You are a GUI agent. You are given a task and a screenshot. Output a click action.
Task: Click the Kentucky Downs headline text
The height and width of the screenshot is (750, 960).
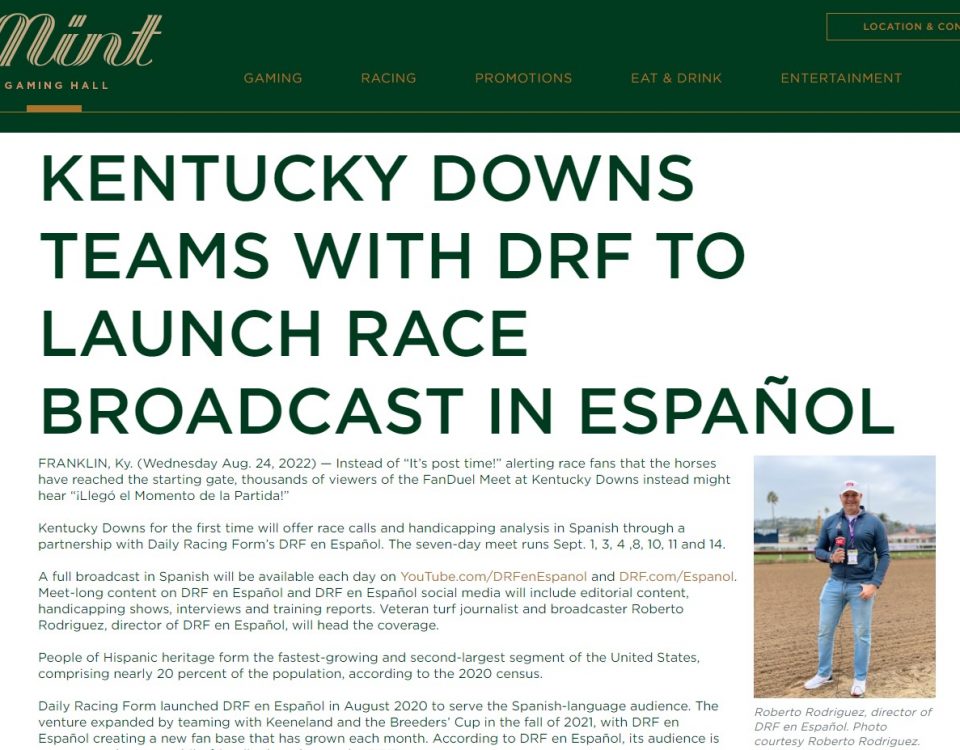(x=468, y=293)
